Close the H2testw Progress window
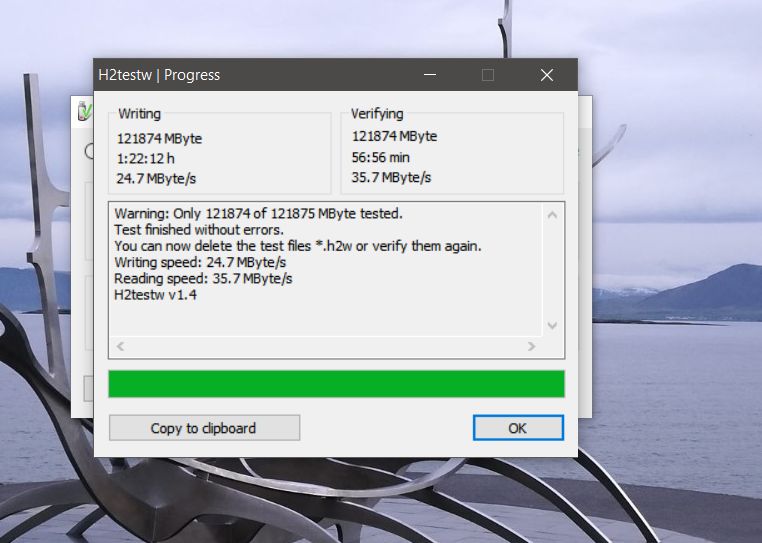Viewport: 762px width, 543px height. 547,75
